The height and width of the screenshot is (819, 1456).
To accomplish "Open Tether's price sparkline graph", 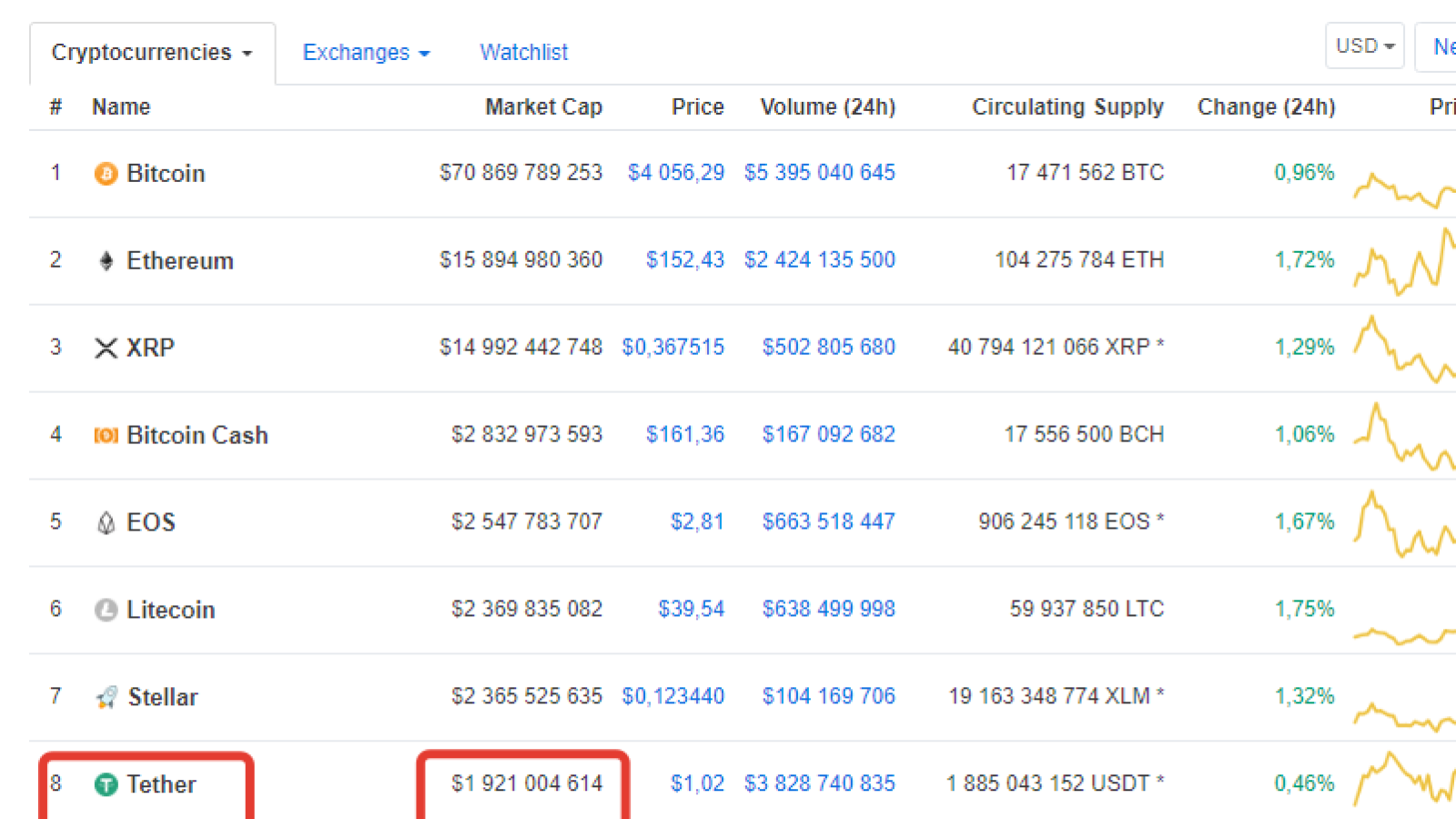I will [x=1404, y=779].
